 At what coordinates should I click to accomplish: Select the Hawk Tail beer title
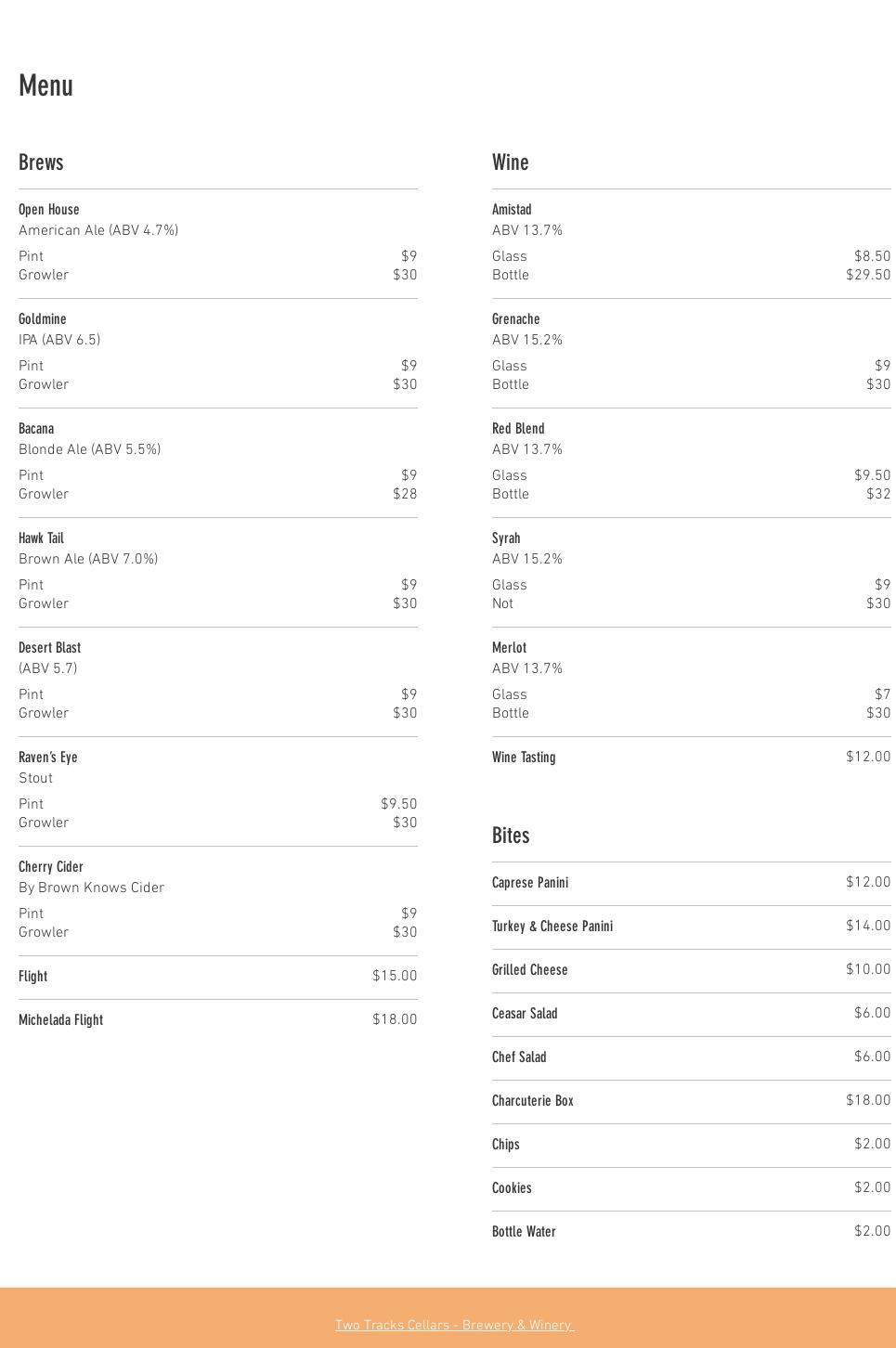(41, 538)
